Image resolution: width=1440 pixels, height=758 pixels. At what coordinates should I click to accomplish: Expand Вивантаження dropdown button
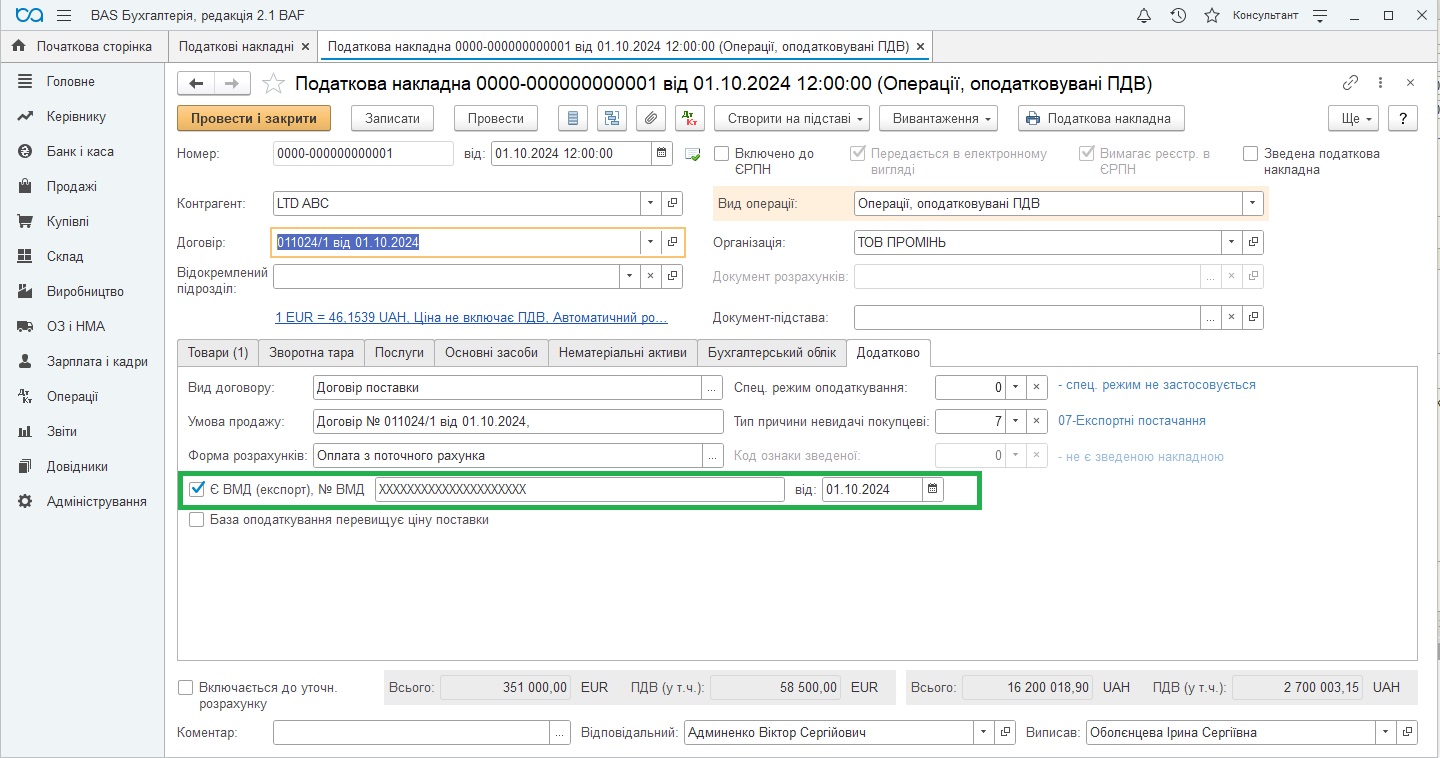tap(939, 118)
